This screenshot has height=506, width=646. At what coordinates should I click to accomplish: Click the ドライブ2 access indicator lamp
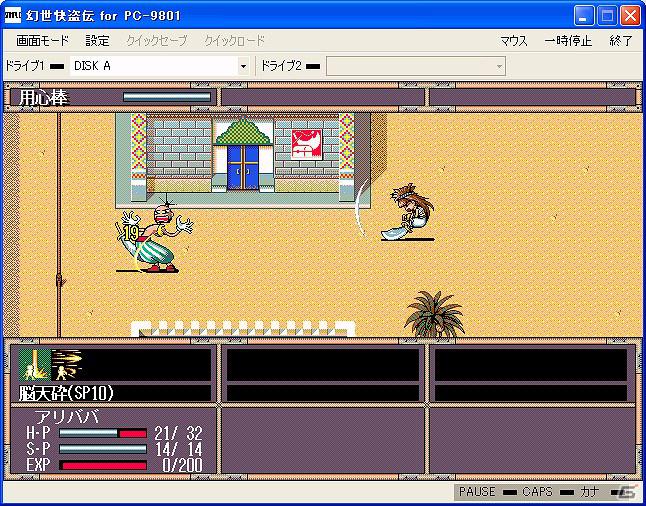[x=313, y=66]
